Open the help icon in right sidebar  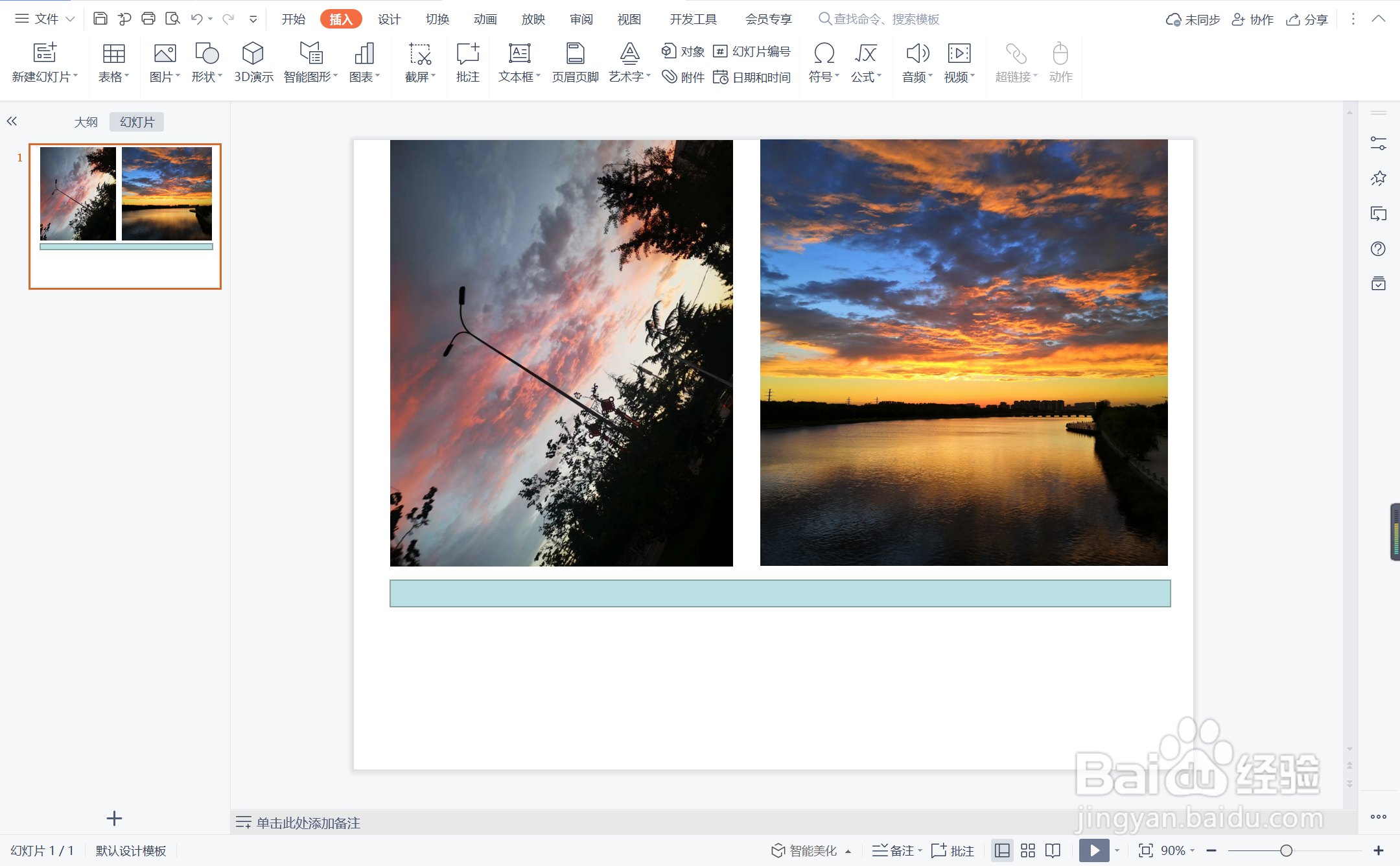click(x=1378, y=249)
